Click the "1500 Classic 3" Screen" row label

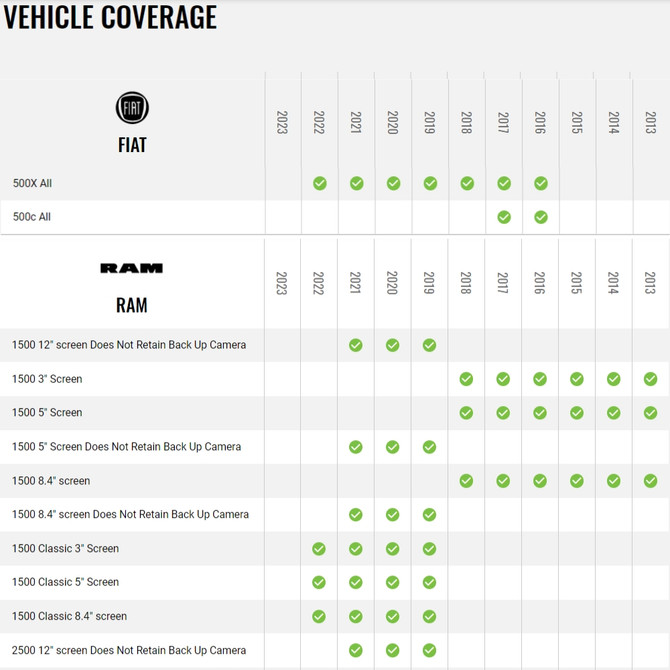[65, 548]
